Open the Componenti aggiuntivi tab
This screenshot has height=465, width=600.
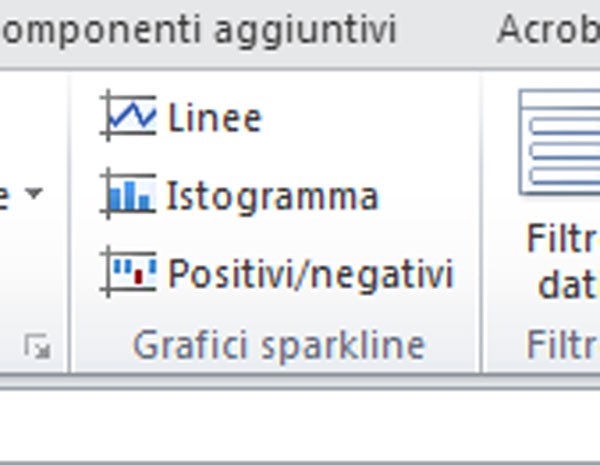200,29
